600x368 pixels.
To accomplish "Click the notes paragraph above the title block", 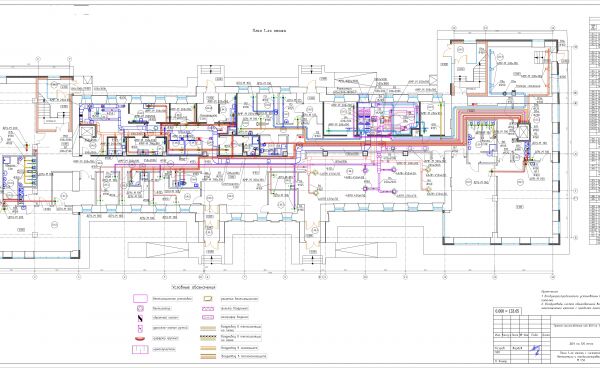I will click(x=570, y=300).
